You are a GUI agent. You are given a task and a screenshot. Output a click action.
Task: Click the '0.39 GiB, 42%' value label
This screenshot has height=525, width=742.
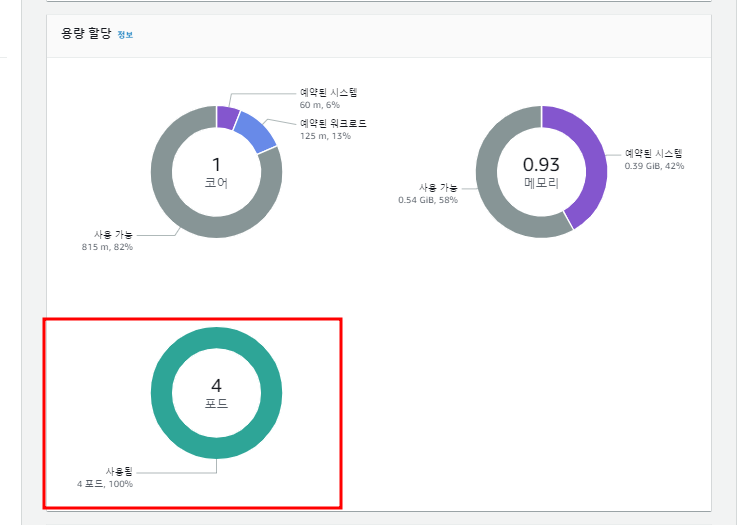point(654,166)
